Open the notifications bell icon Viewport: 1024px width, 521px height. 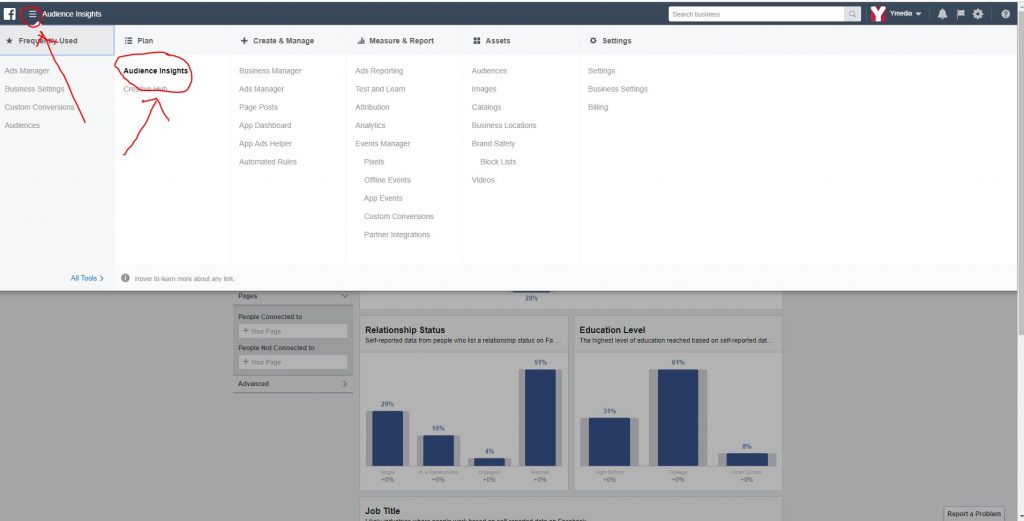[942, 14]
